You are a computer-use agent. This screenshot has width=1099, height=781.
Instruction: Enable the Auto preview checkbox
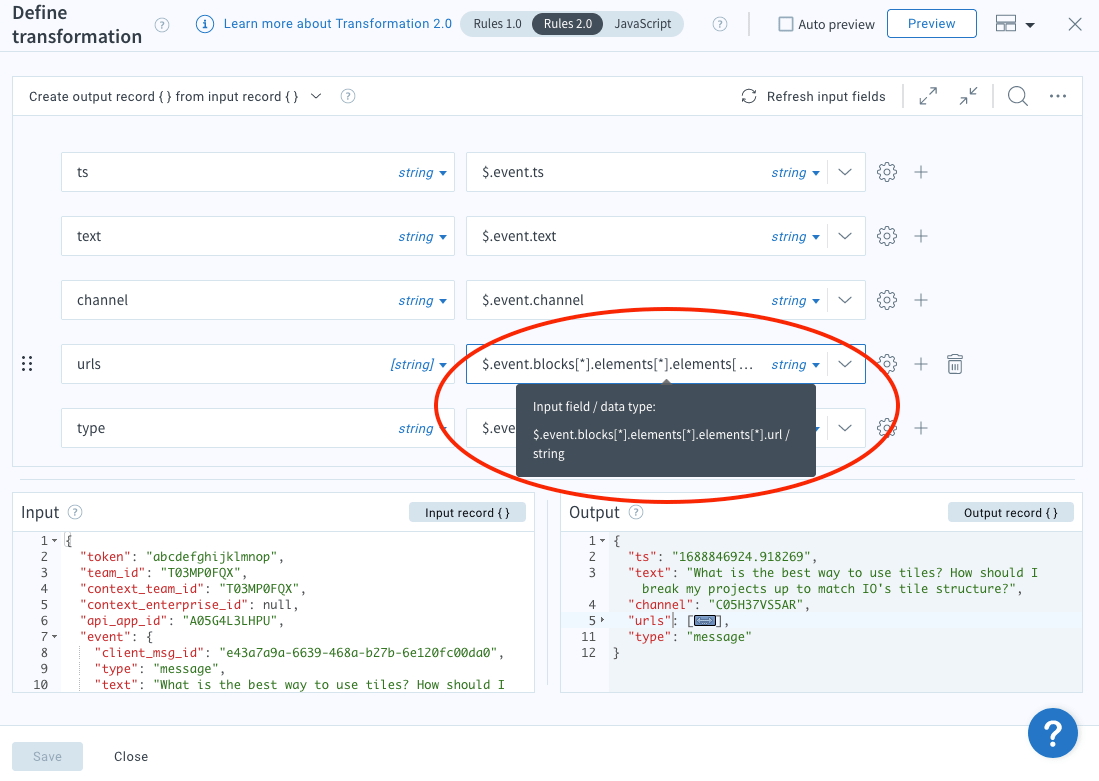[x=786, y=25]
